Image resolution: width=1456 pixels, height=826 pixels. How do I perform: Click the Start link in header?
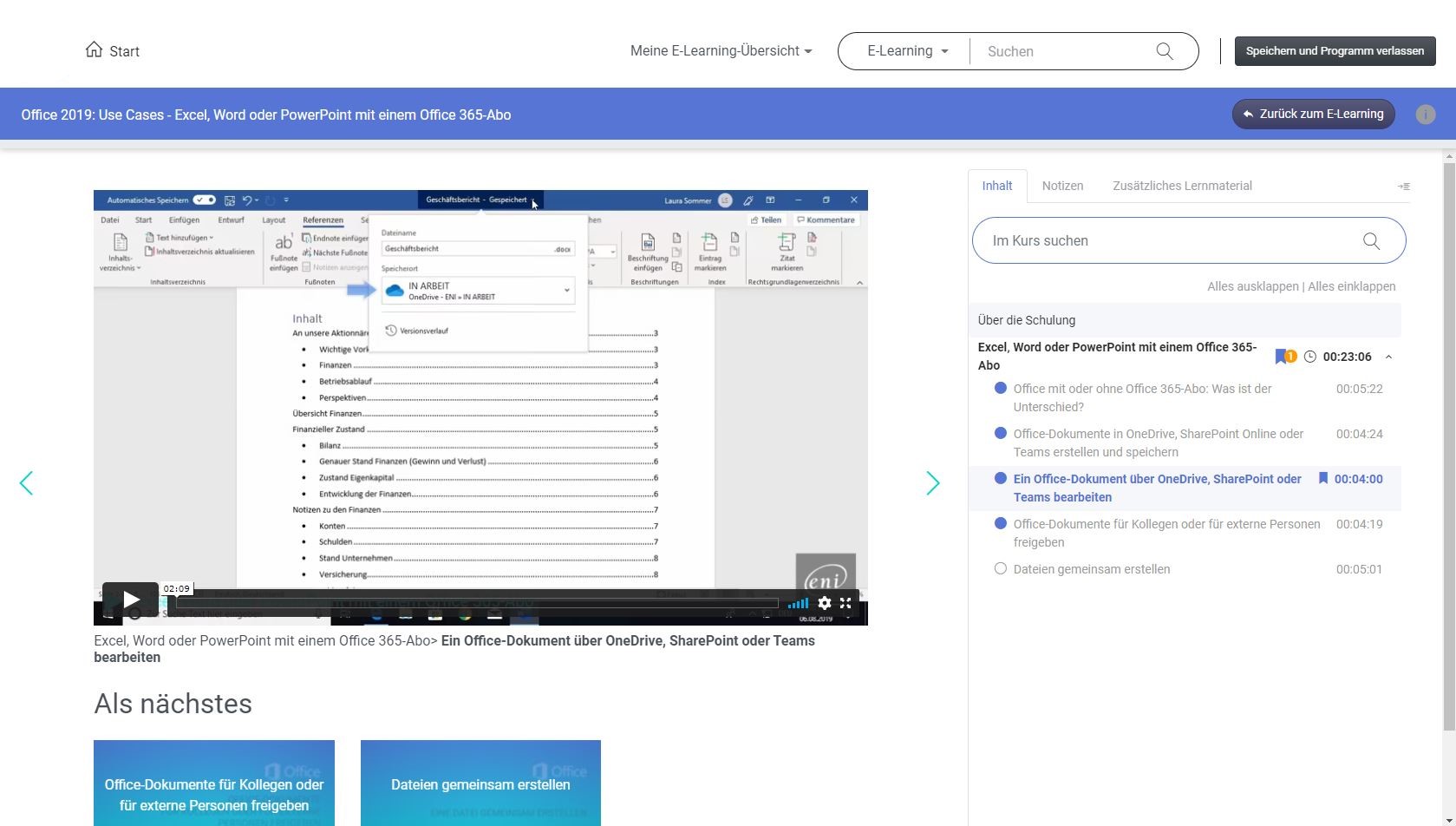point(124,51)
